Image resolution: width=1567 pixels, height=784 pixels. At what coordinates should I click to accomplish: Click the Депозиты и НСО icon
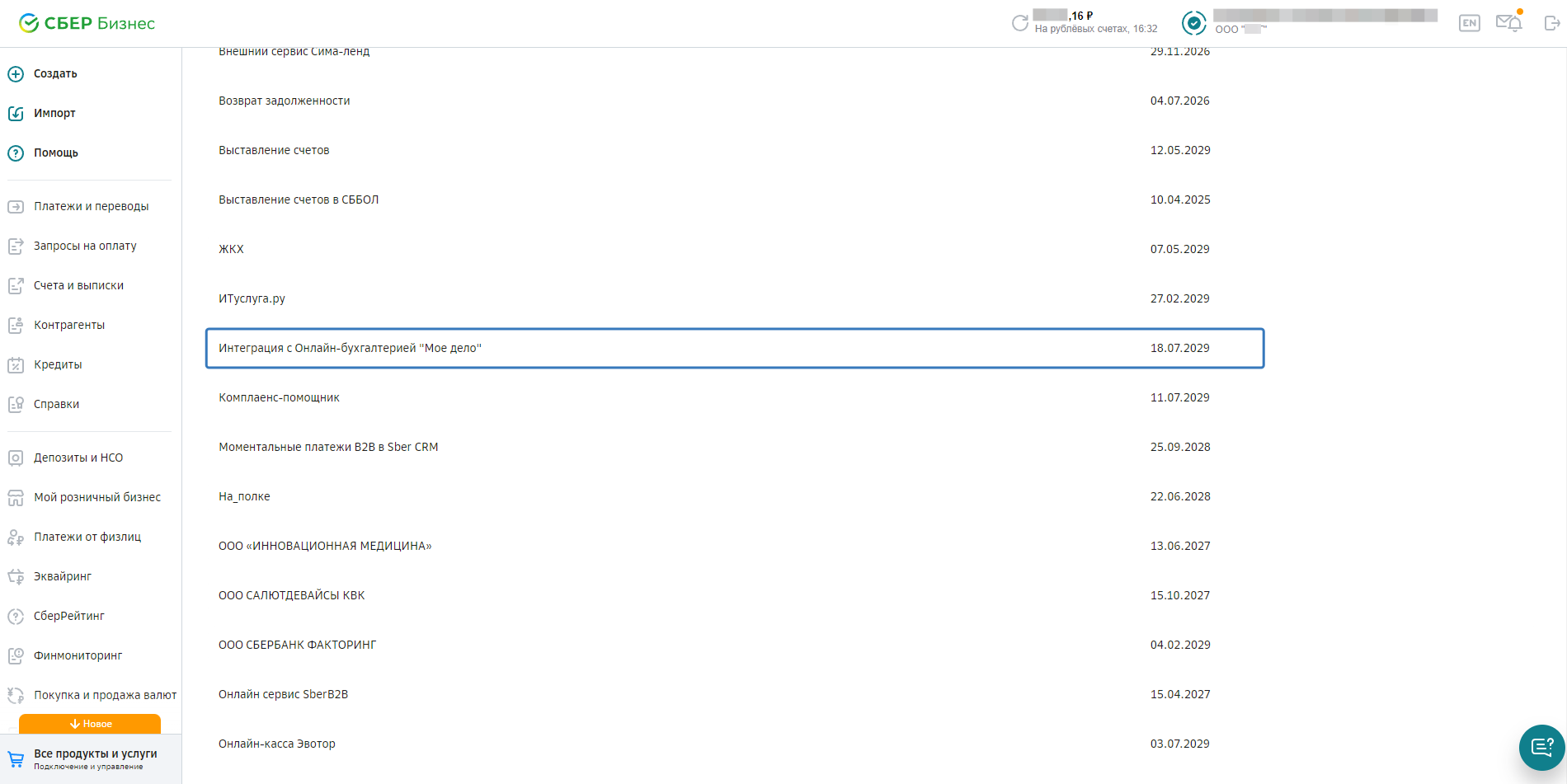(x=16, y=458)
